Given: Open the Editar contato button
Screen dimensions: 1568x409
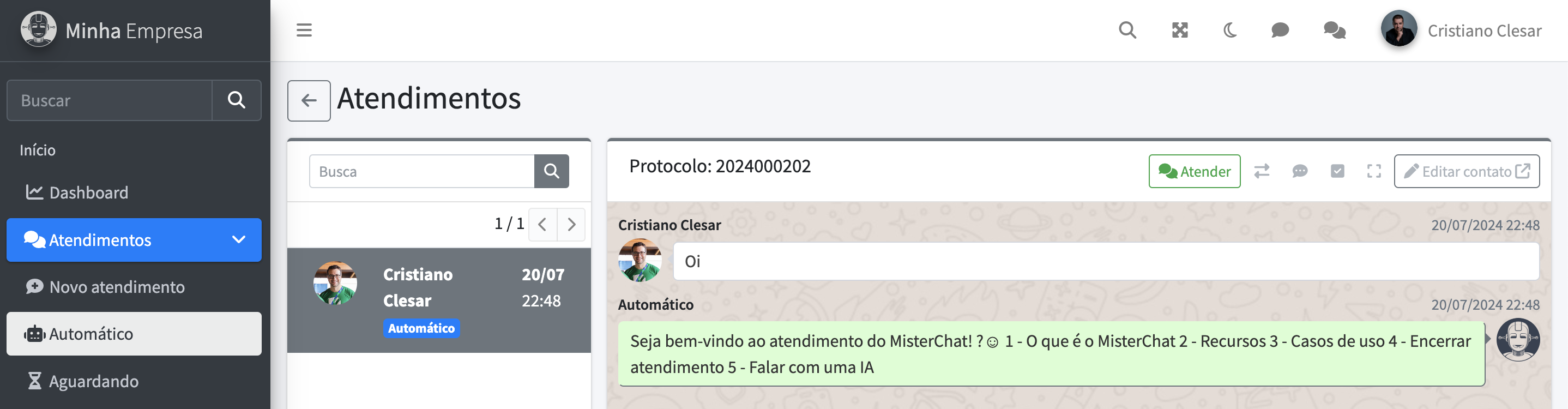Looking at the screenshot, I should [x=1467, y=172].
